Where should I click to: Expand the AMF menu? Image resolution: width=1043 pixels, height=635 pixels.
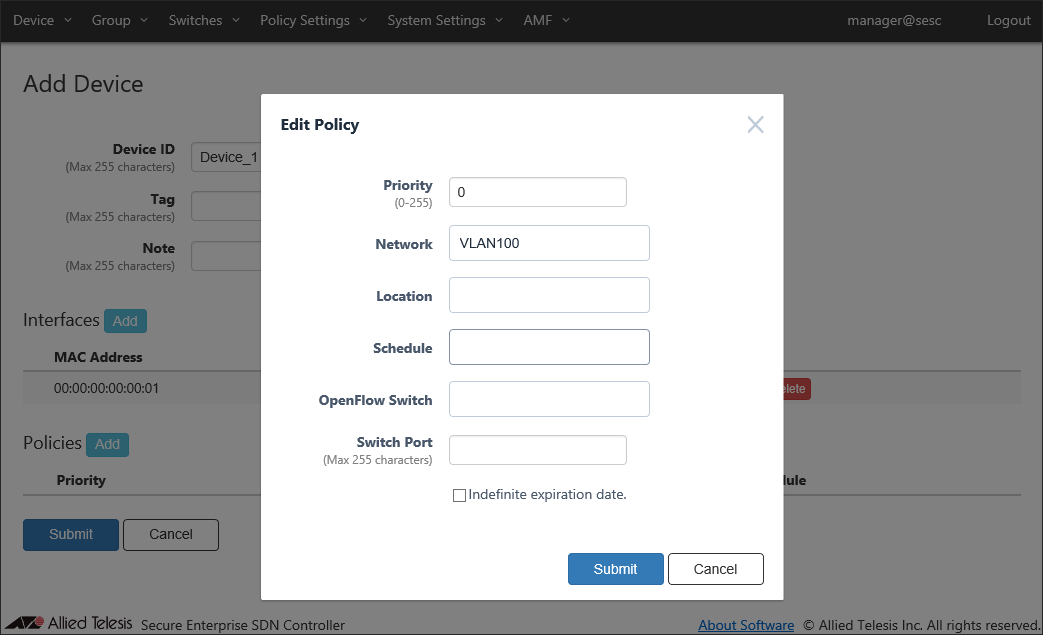546,20
